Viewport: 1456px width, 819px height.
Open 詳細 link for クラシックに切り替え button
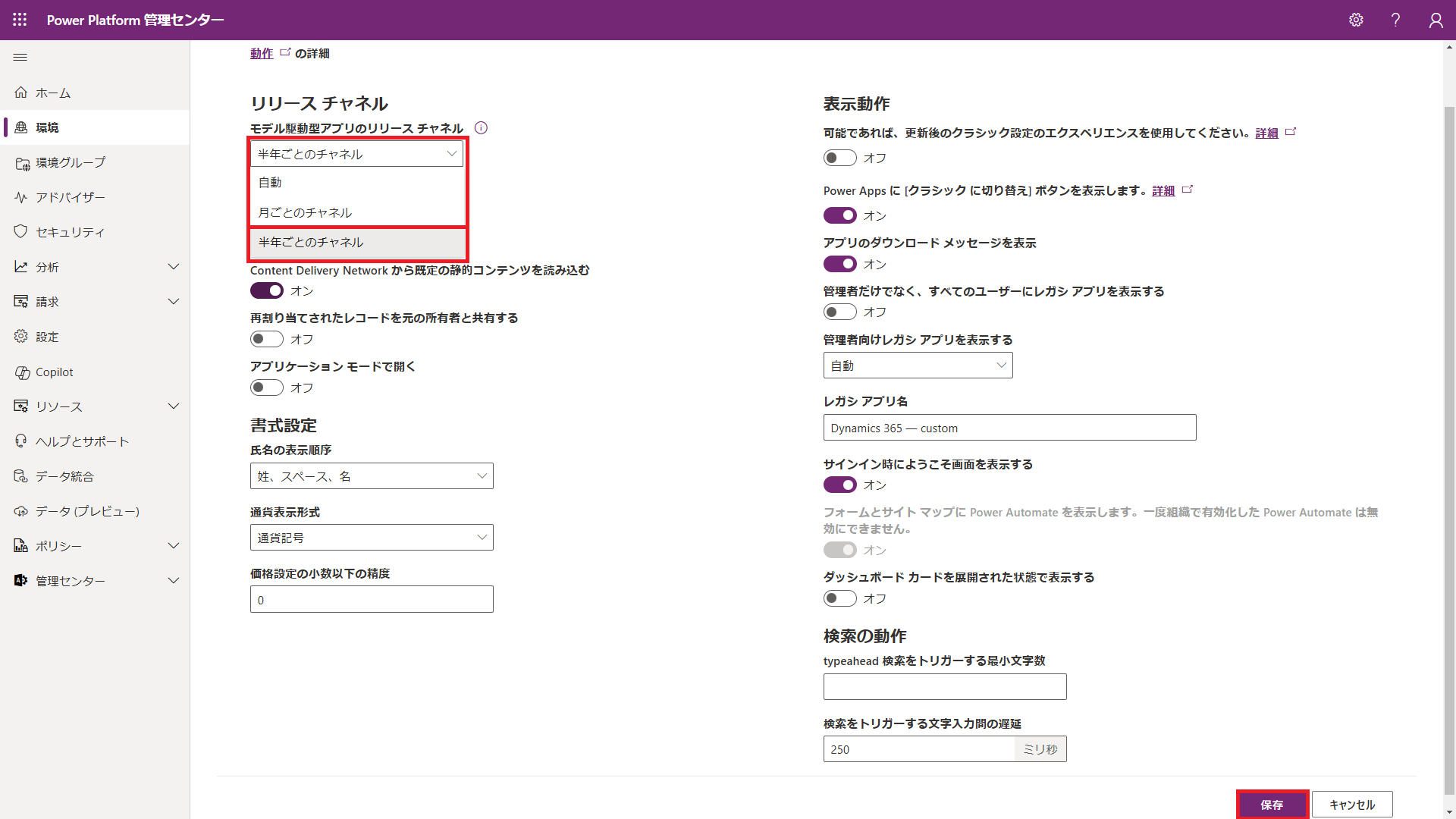1163,190
